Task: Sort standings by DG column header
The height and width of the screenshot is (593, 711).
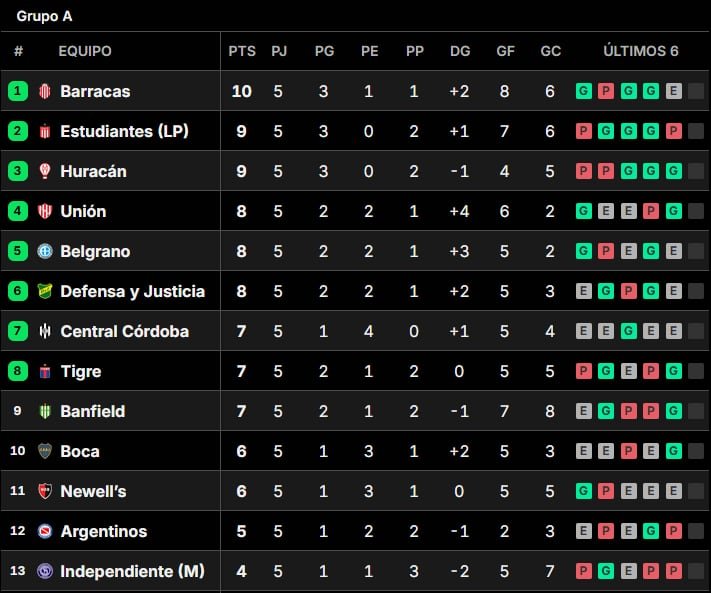Action: click(460, 51)
